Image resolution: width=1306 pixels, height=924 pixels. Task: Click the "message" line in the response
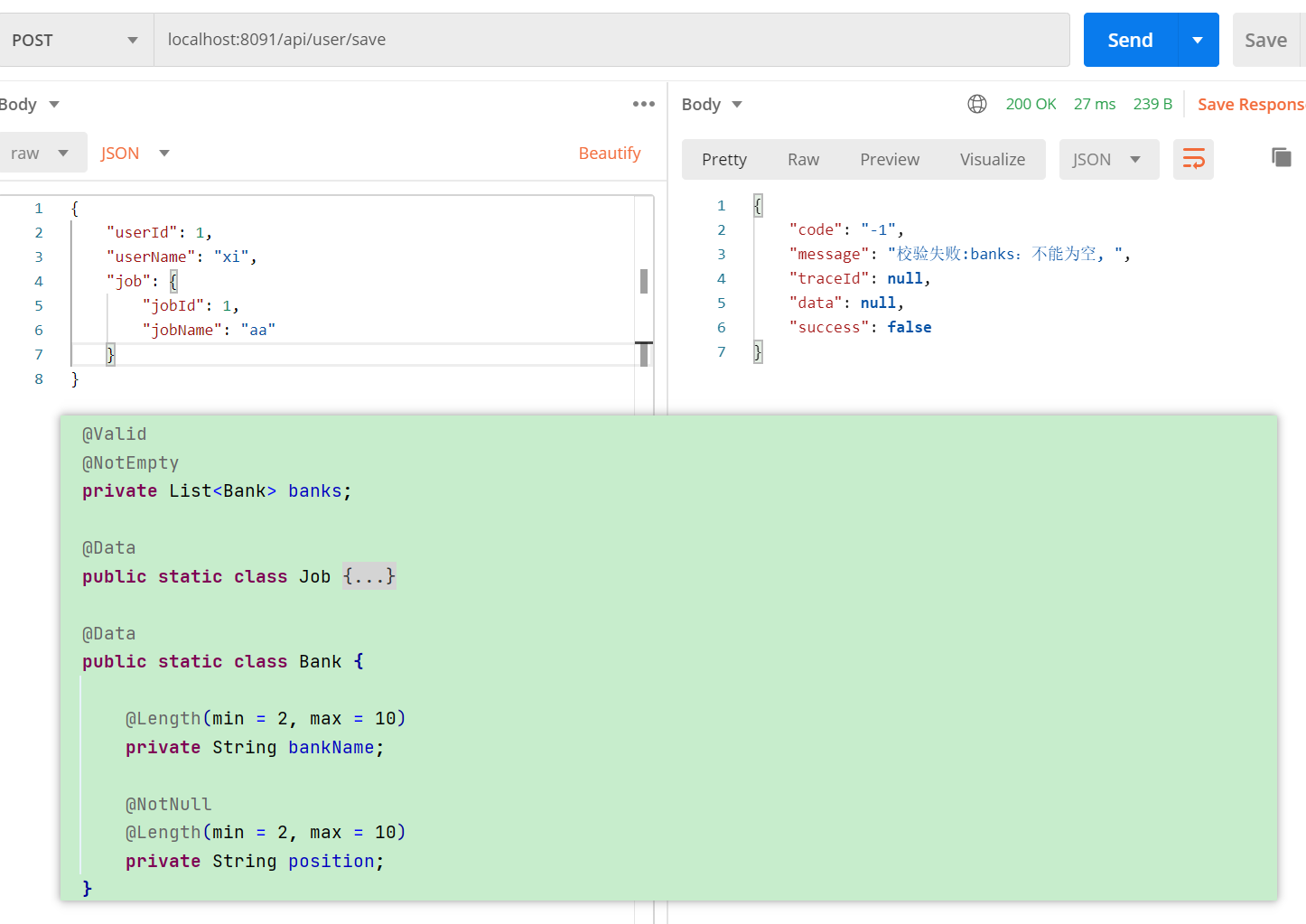pos(959,254)
